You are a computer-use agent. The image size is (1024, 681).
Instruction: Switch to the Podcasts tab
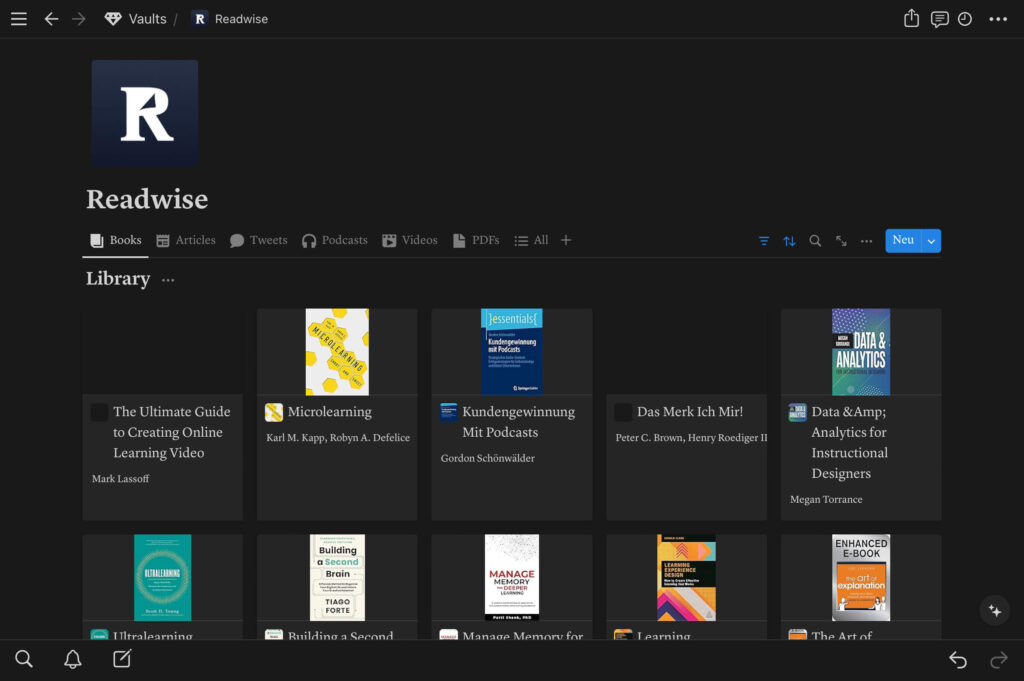tap(335, 240)
